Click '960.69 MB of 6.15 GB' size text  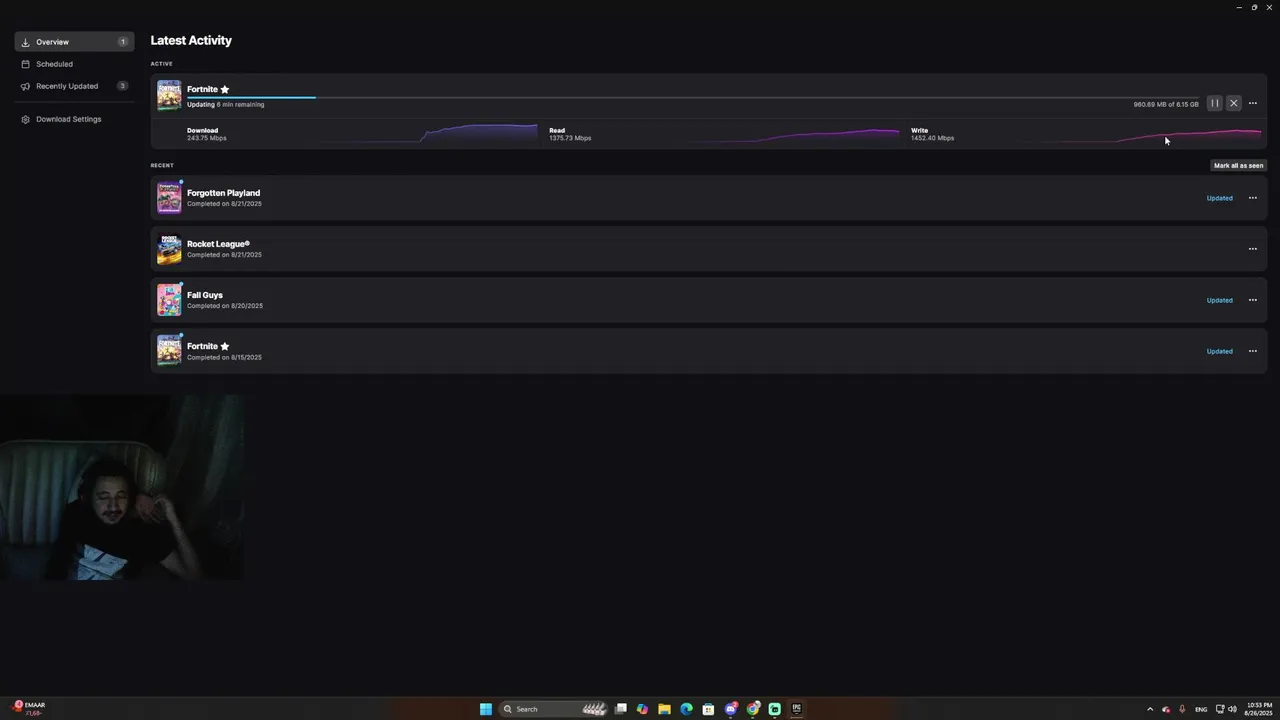coord(1166,104)
